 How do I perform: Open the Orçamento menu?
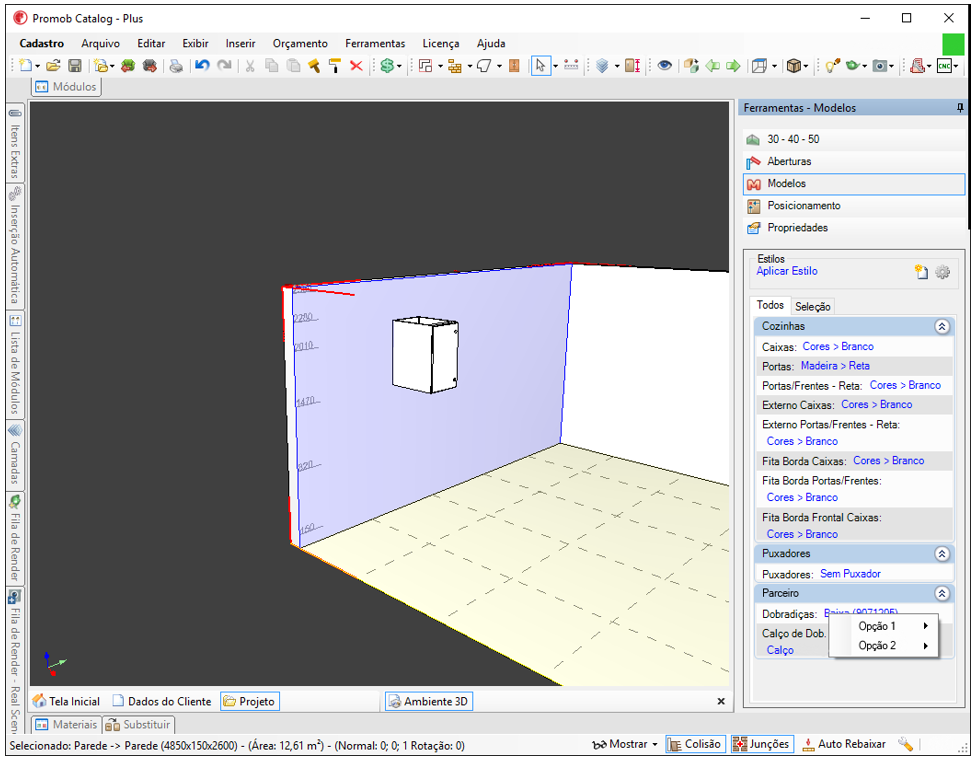[x=300, y=43]
